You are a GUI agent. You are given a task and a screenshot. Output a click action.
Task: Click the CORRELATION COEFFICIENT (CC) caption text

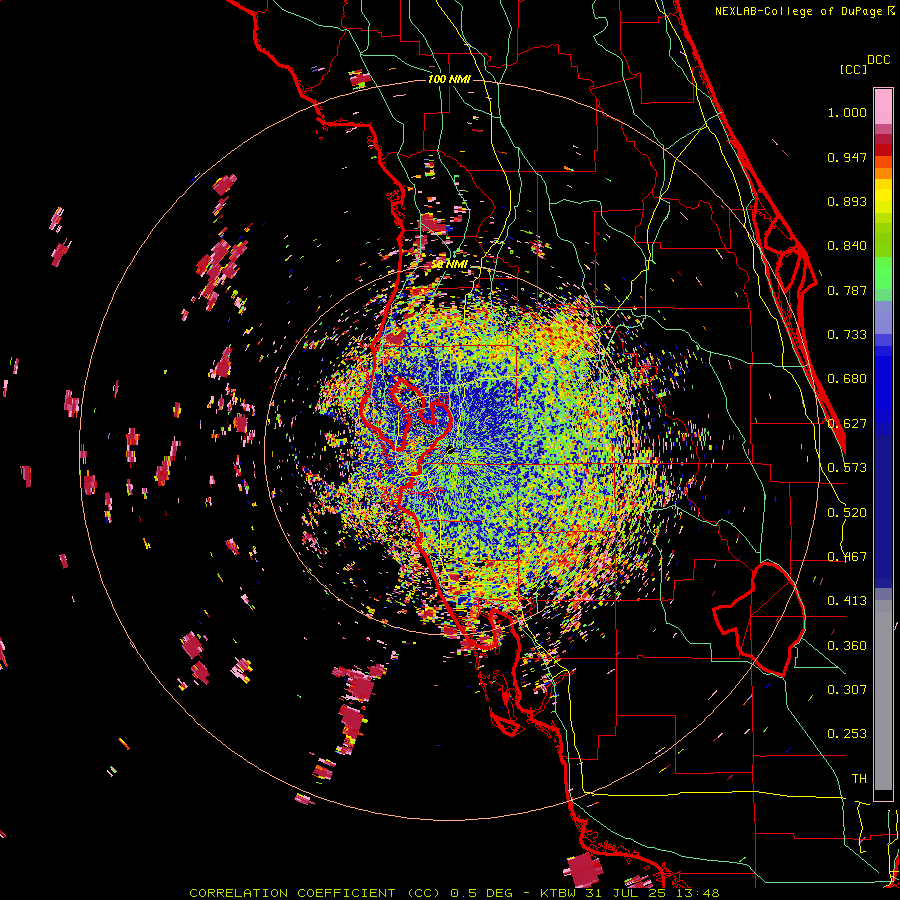(x=316, y=893)
